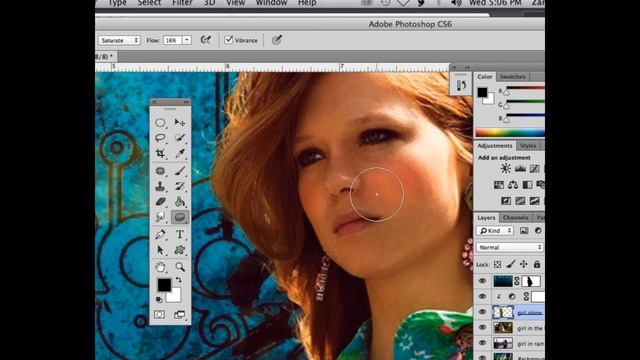640x360 pixels.
Task: Select the History Brush tool
Action: [x=180, y=186]
